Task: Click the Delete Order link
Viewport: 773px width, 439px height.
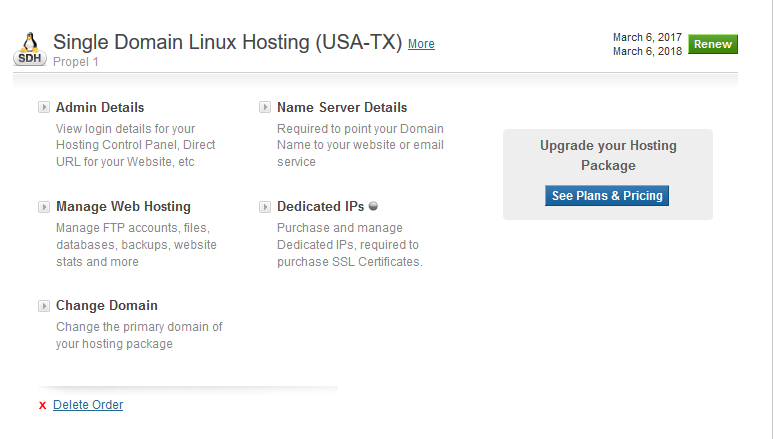Action: 88,404
